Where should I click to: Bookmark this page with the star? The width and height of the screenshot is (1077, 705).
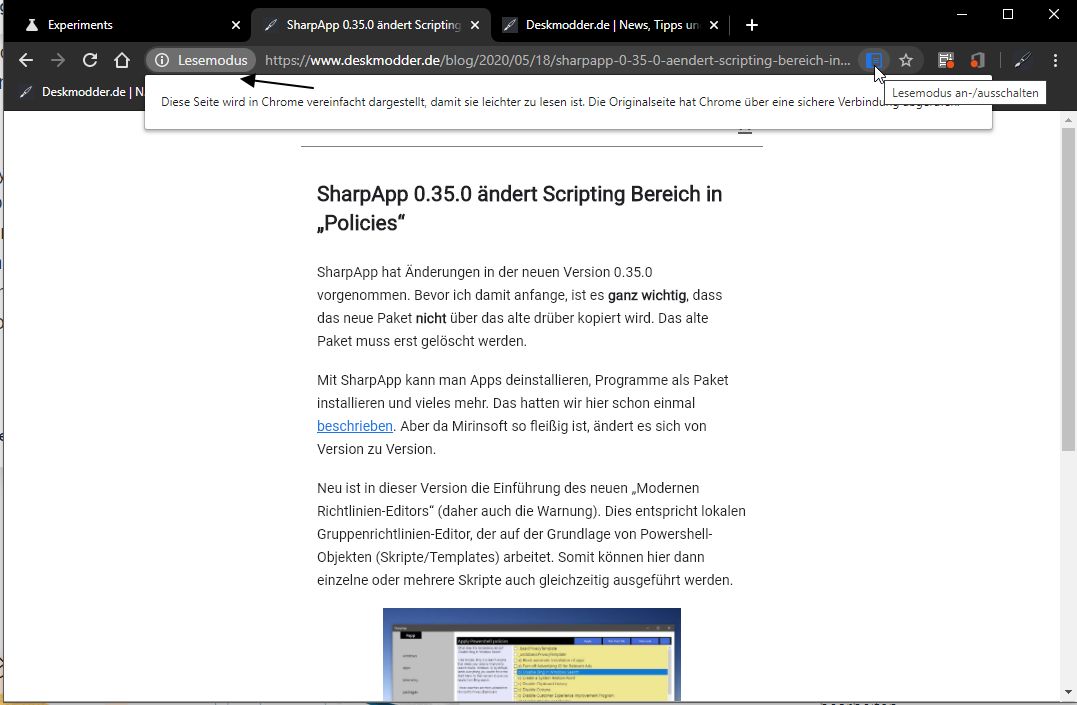point(906,60)
